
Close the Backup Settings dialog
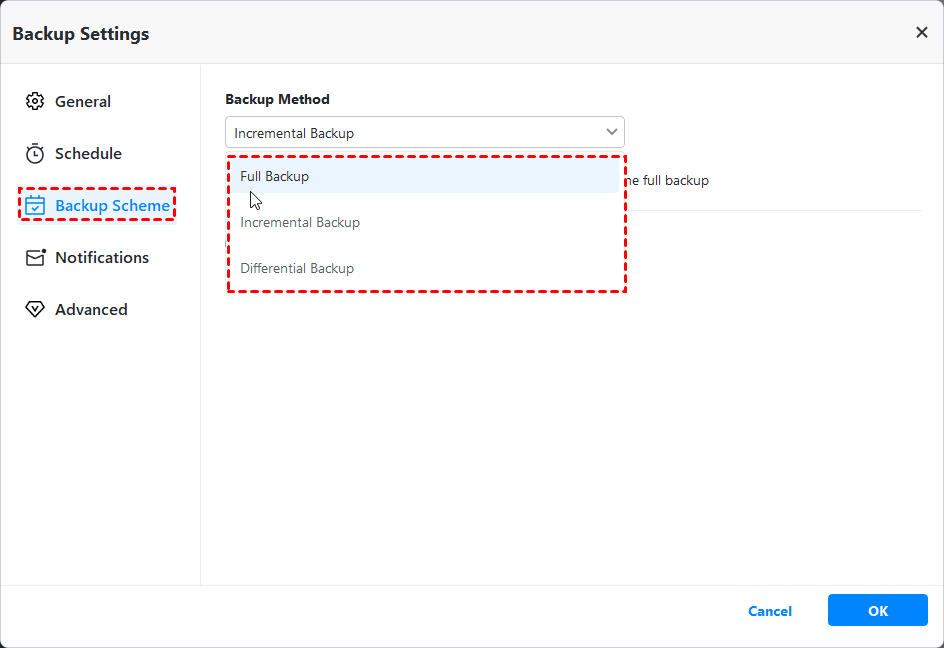click(921, 33)
